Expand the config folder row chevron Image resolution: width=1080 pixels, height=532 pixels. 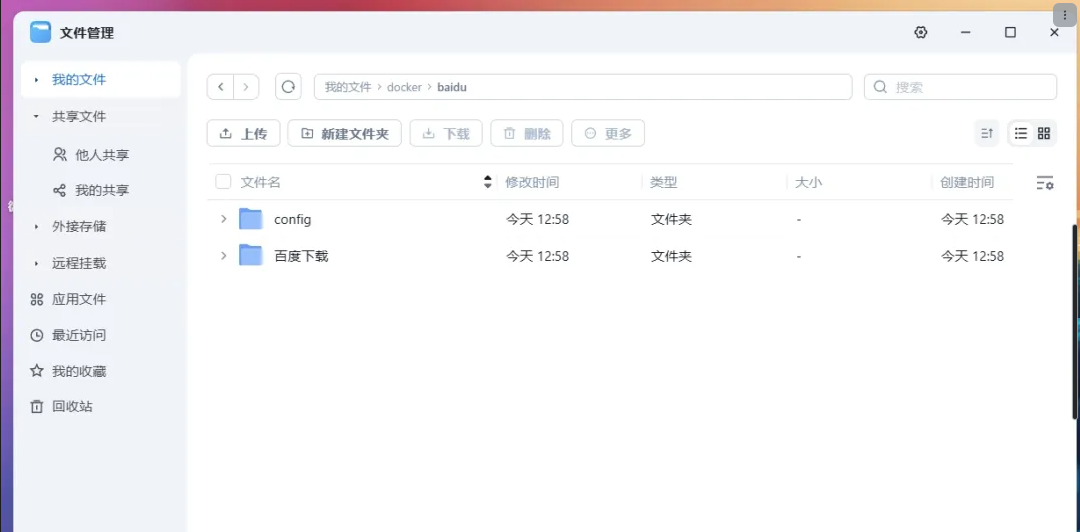coord(223,219)
